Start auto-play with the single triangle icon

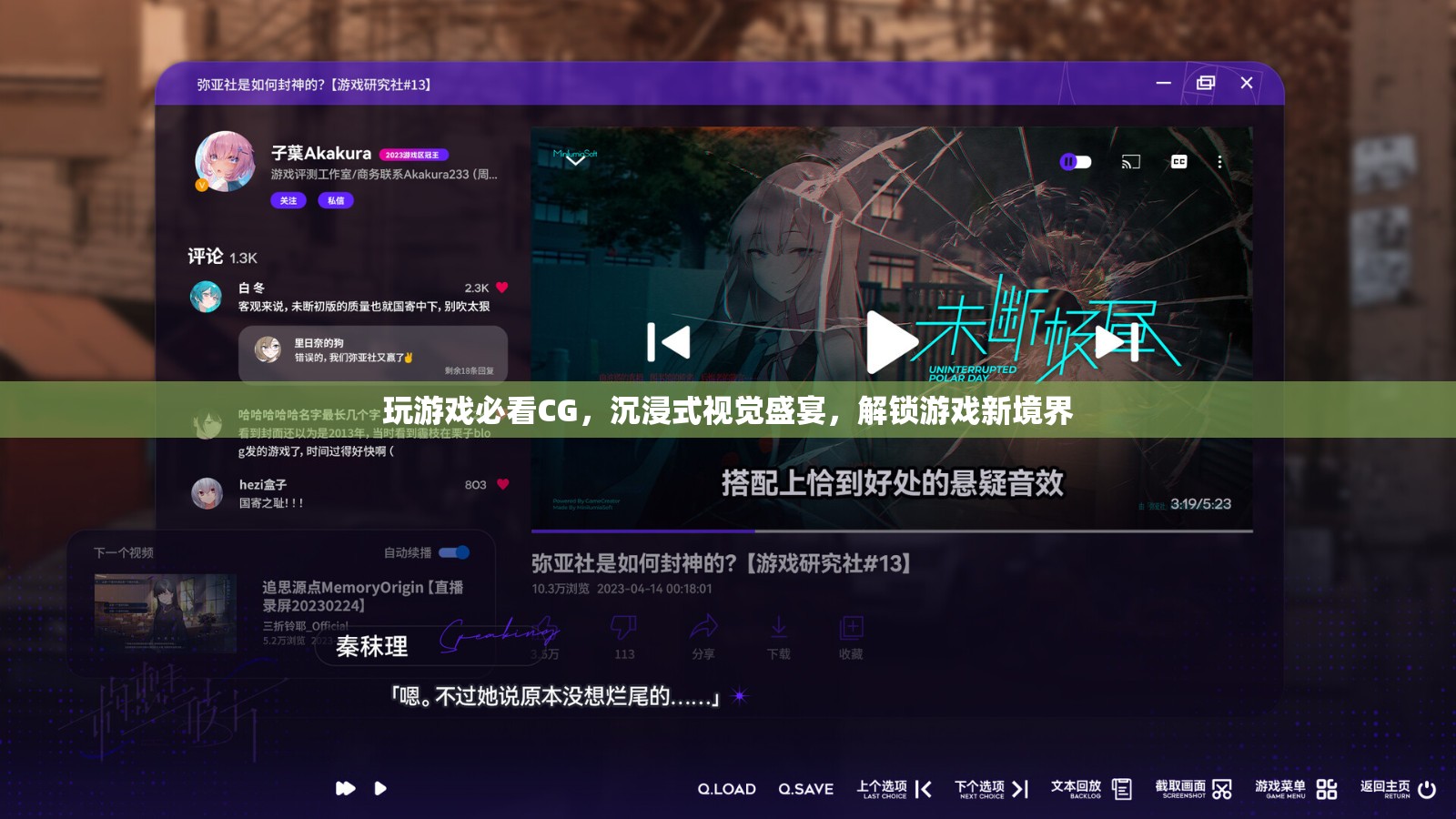tap(380, 788)
